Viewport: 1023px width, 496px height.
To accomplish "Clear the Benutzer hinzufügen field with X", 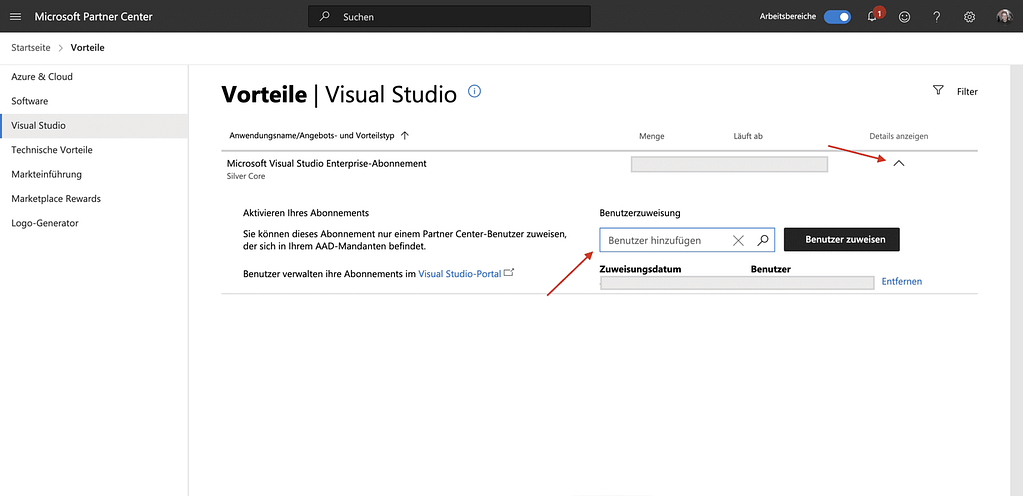I will (x=739, y=240).
